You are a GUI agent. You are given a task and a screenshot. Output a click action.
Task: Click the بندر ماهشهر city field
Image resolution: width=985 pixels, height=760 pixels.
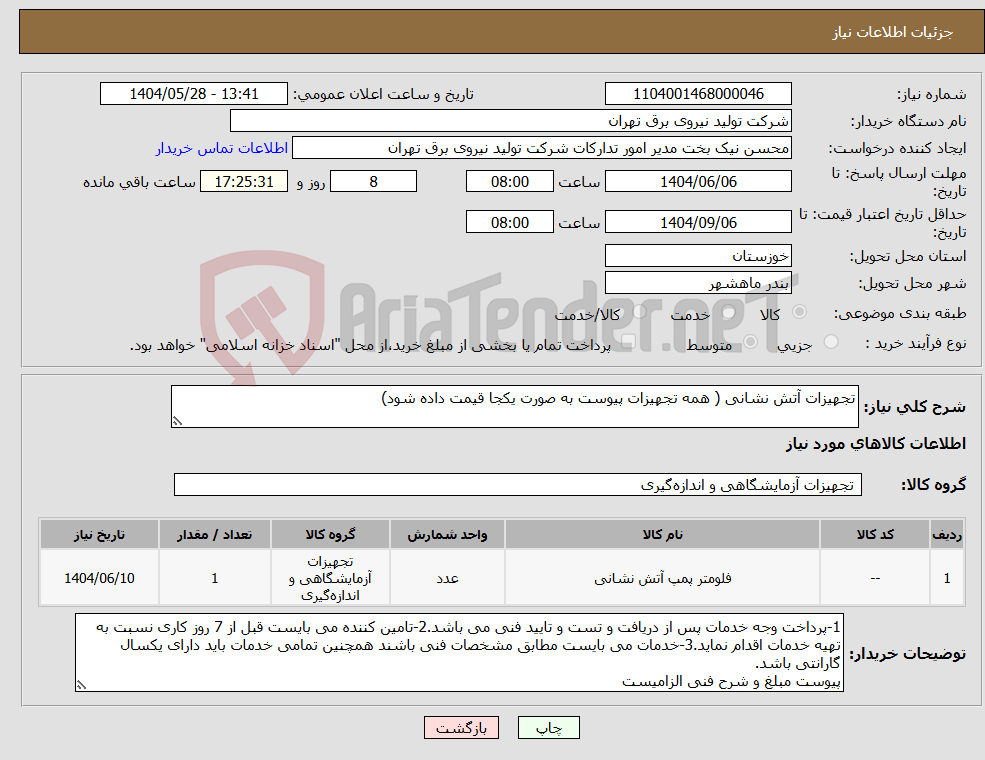pos(697,282)
